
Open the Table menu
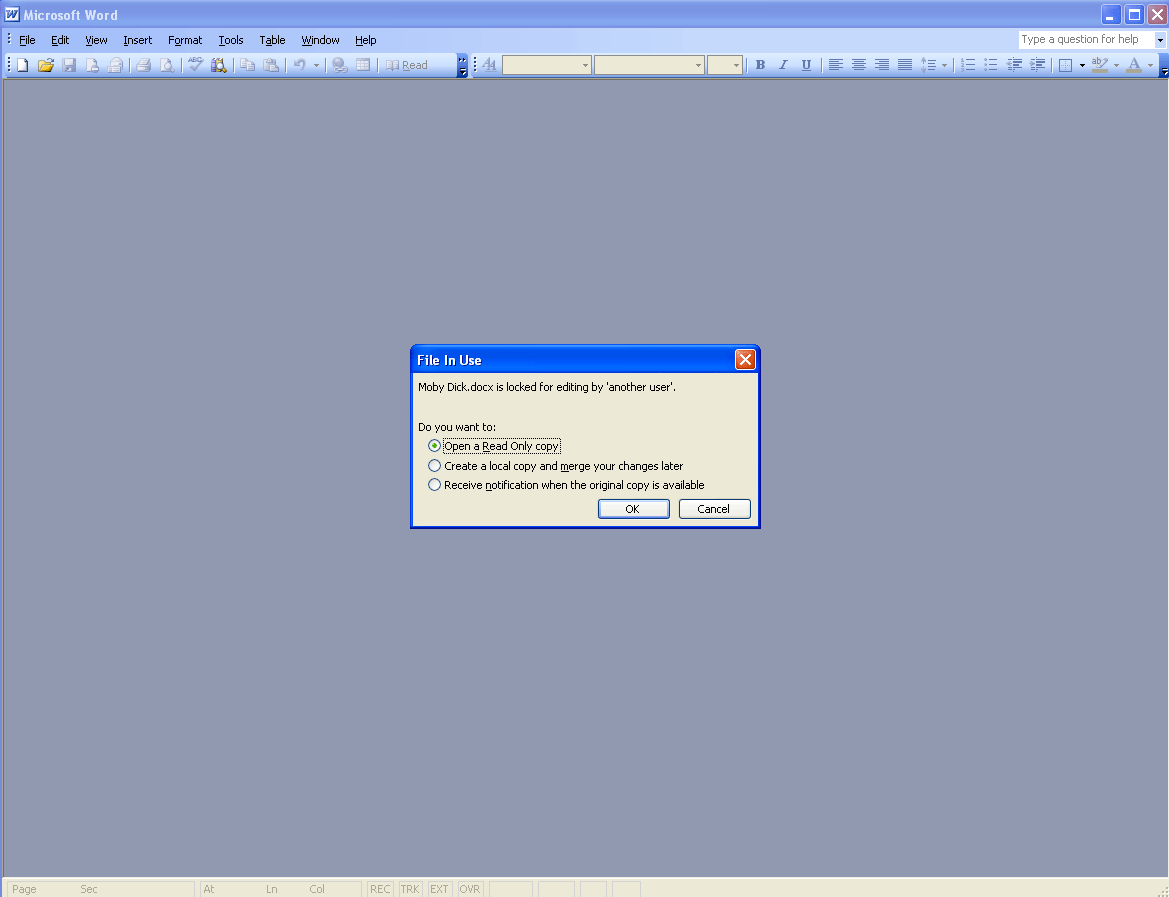[272, 40]
